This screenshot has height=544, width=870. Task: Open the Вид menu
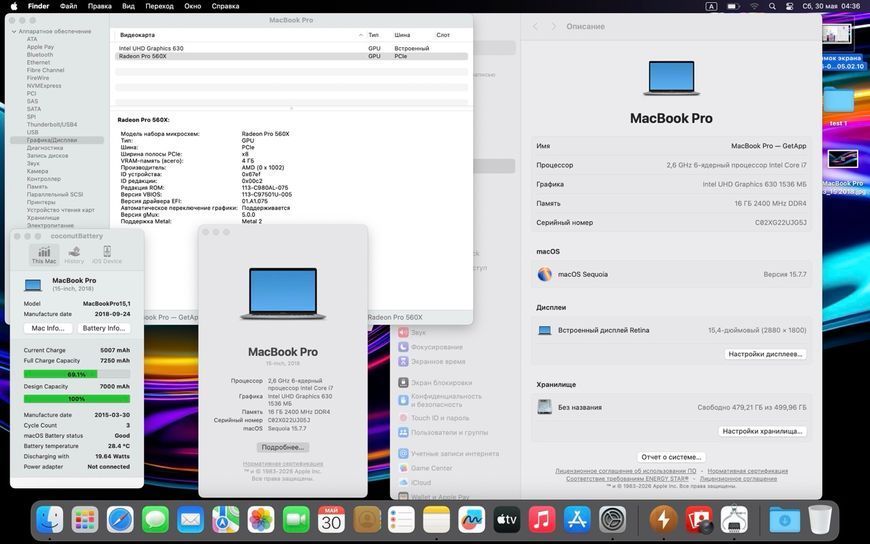(128, 6)
